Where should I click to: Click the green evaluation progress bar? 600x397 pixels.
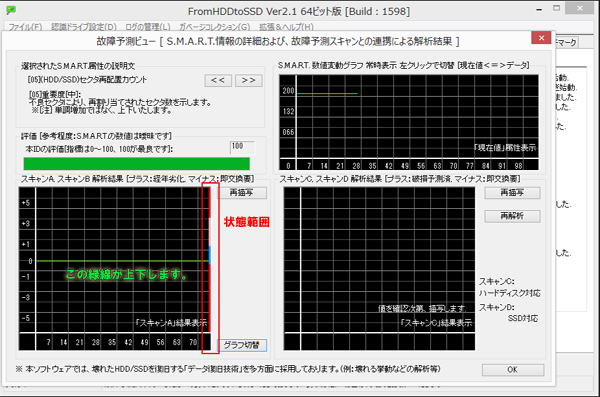point(137,163)
